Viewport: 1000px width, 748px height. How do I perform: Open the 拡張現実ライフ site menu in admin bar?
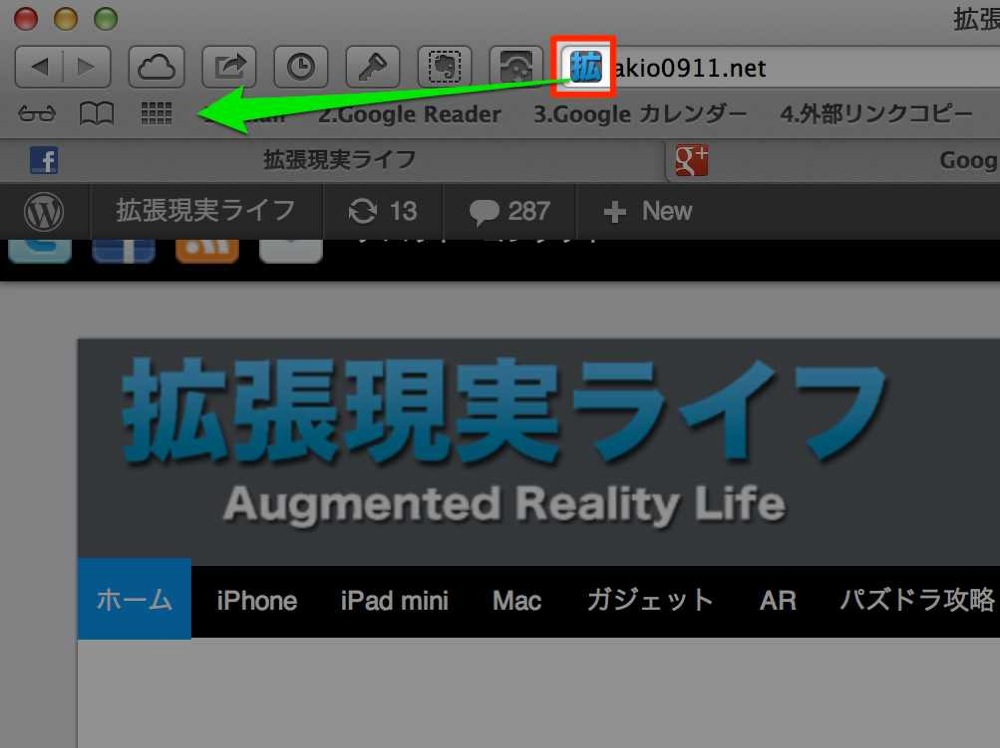tap(205, 211)
